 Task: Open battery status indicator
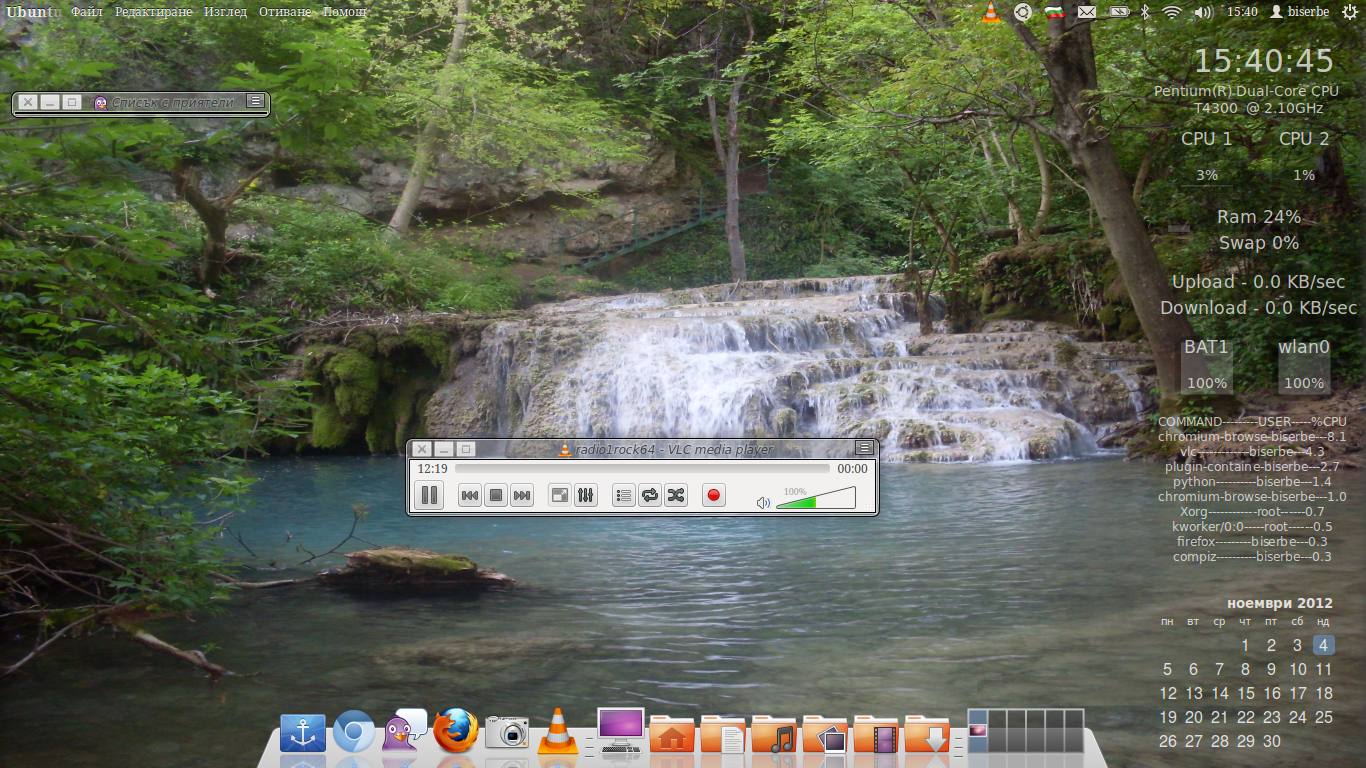click(x=1119, y=12)
